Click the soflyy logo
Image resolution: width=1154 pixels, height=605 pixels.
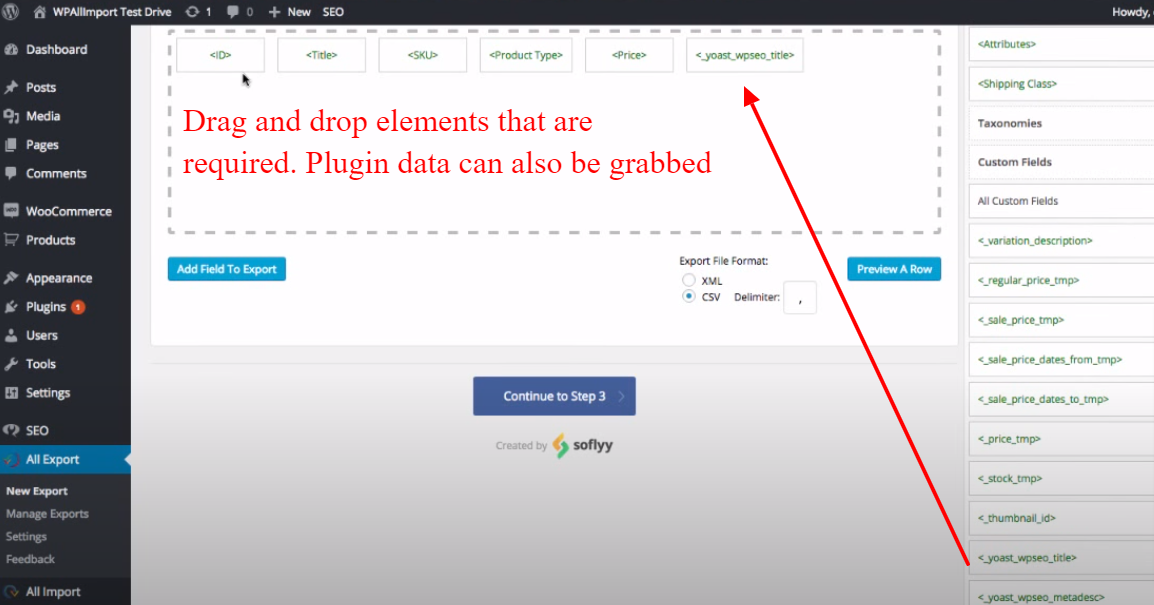tap(583, 445)
